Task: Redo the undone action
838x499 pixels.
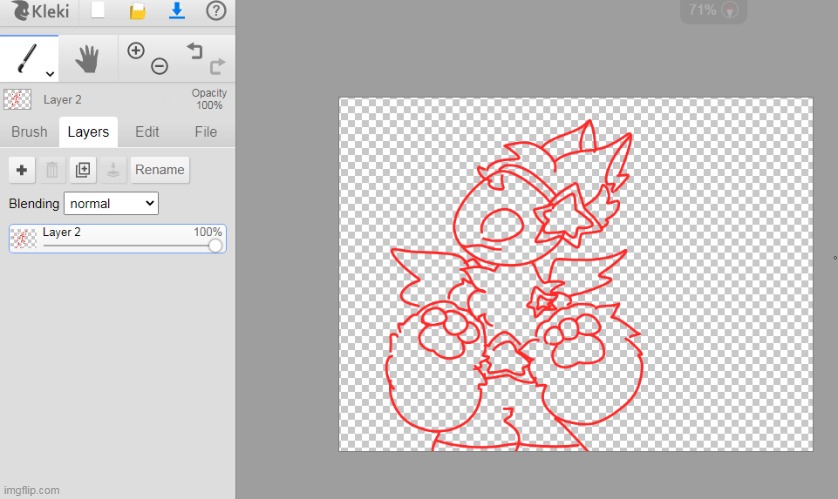Action: click(x=217, y=66)
